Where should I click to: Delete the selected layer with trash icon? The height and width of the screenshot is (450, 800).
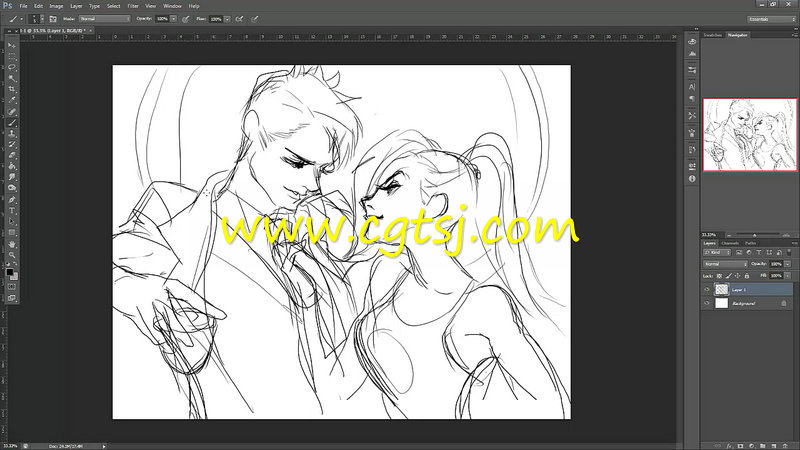[785, 446]
